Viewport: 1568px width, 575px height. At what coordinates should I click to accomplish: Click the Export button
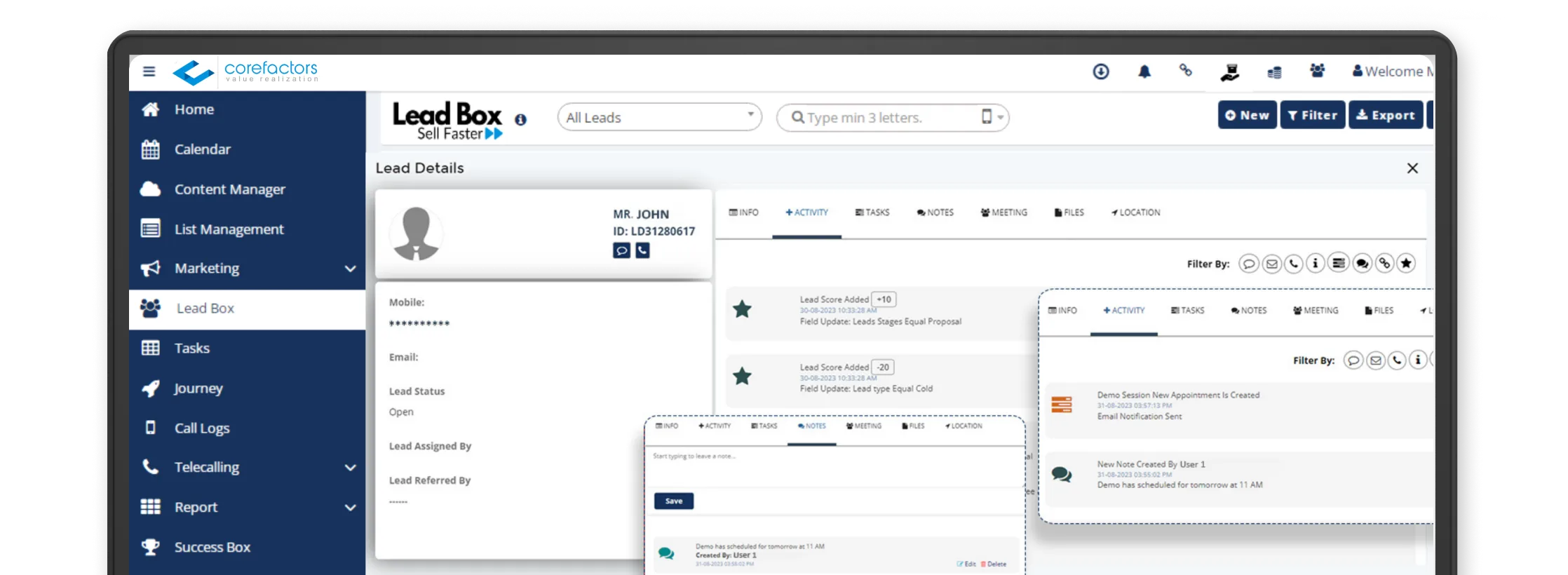coord(1386,115)
